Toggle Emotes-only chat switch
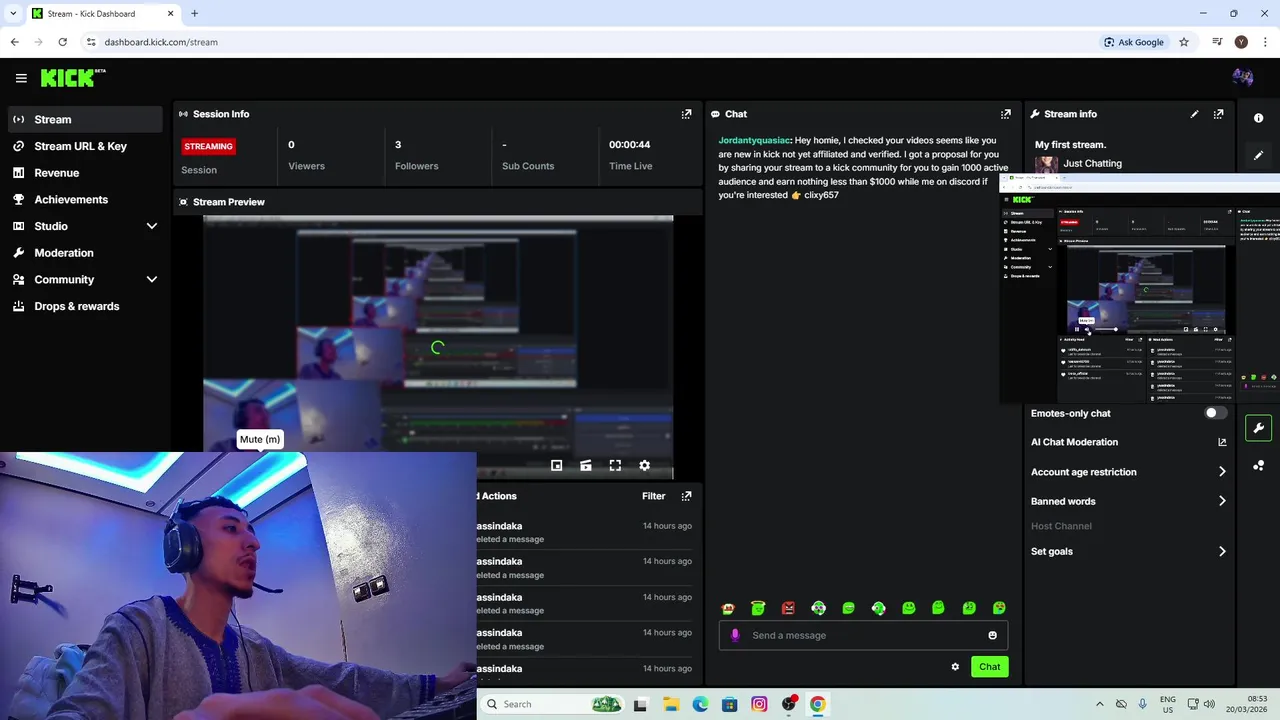The image size is (1280, 720). (1215, 413)
